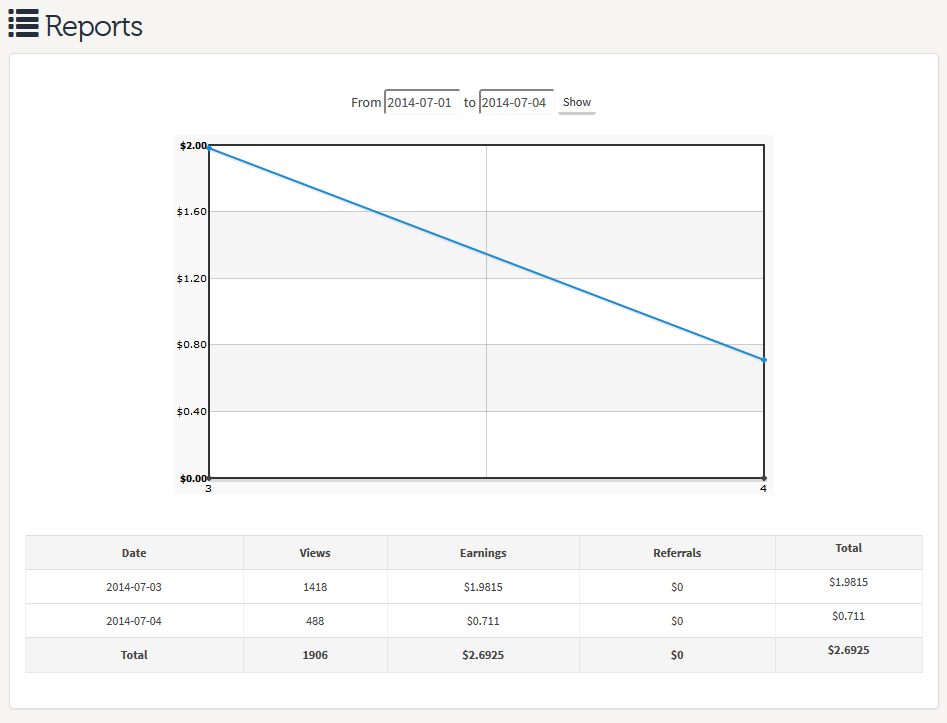The image size is (947, 723).
Task: Select the Total column header
Action: (x=849, y=548)
